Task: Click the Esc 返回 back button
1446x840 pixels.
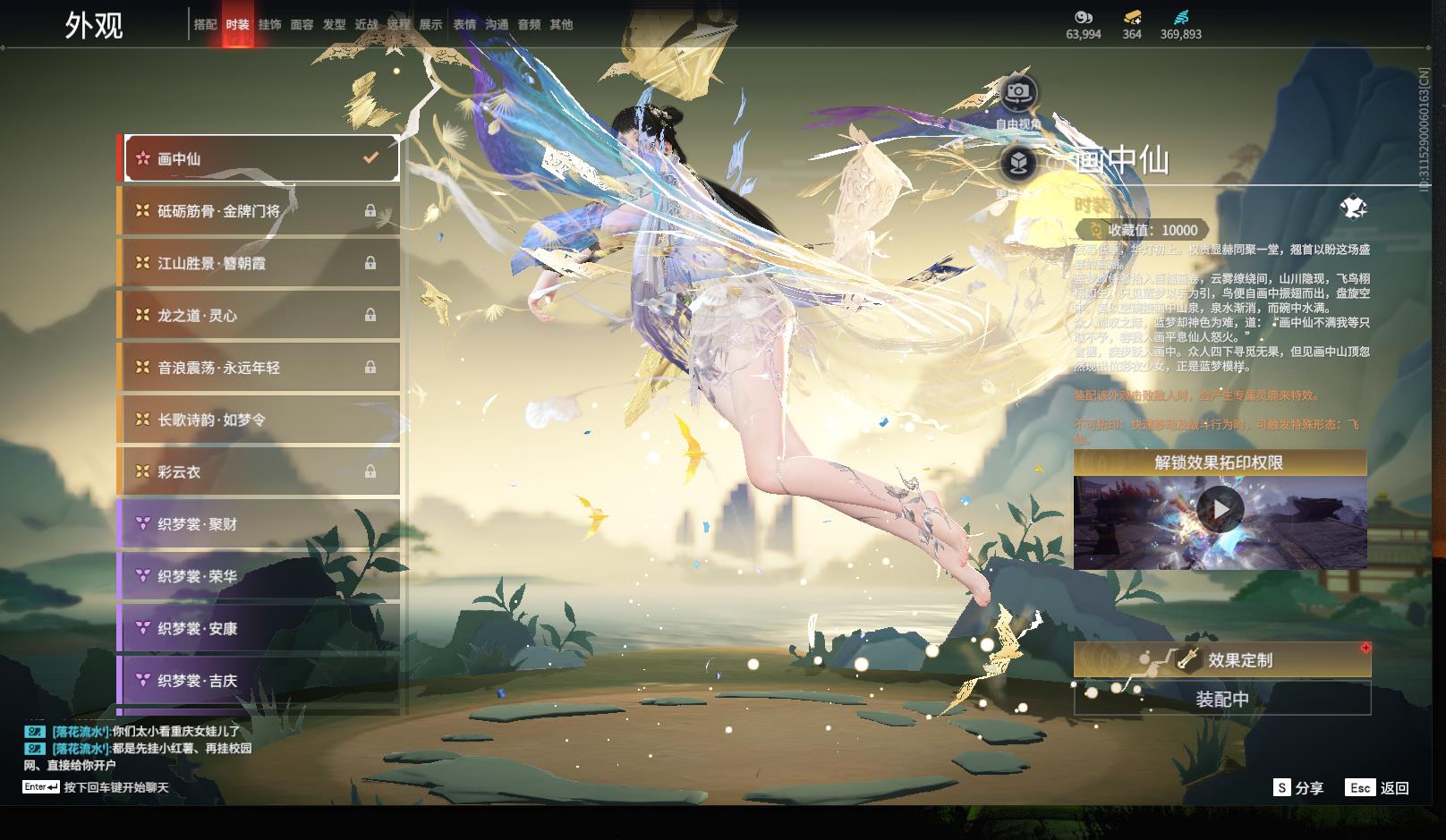Action: point(1377,787)
